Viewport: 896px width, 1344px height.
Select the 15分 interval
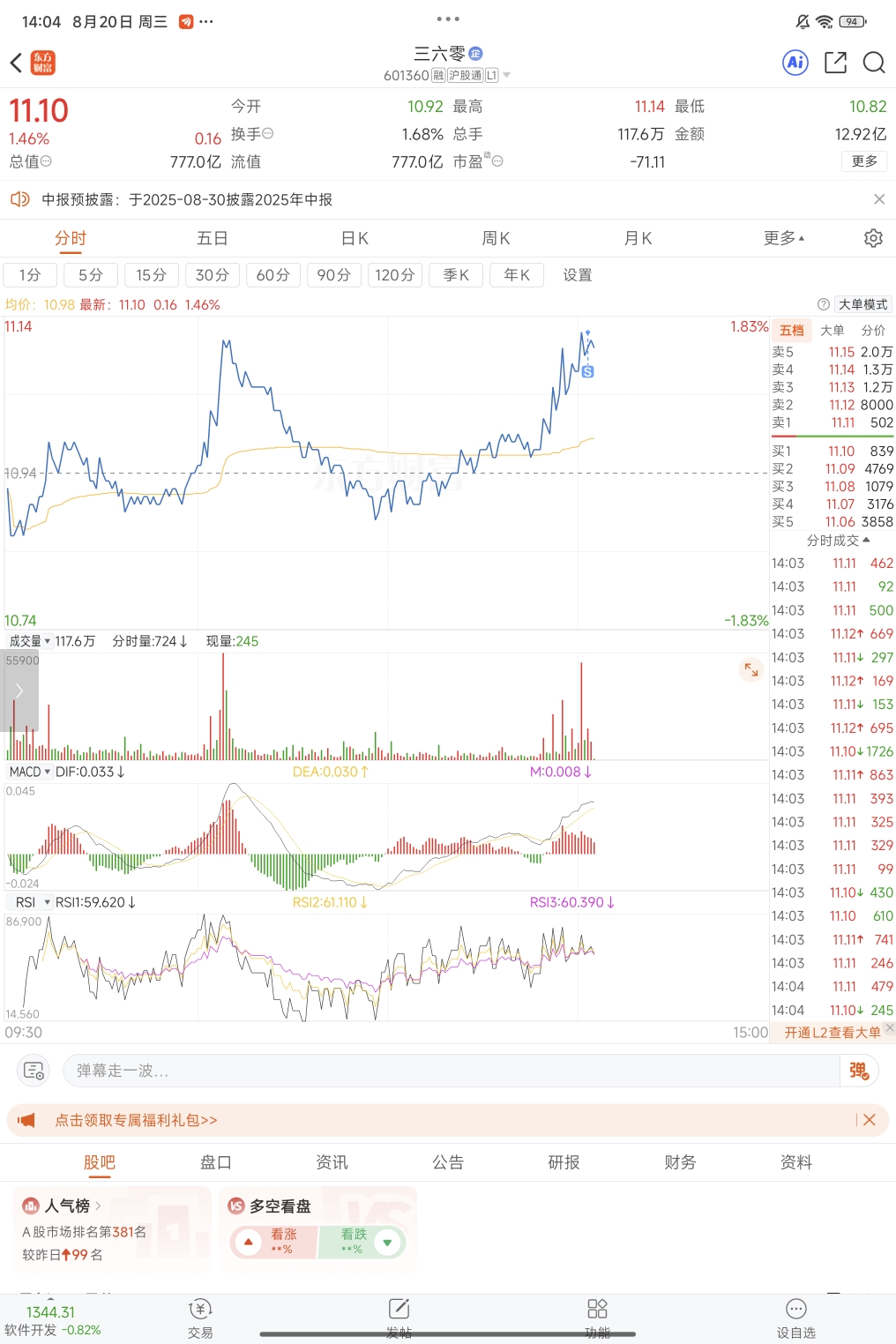(152, 275)
